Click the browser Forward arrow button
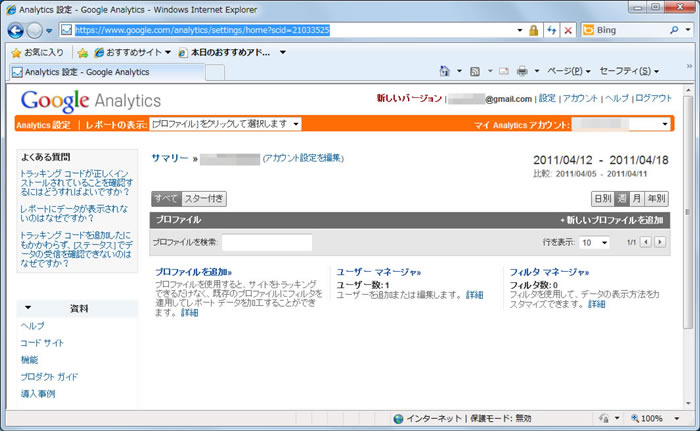Viewport: 700px width, 431px height. tap(34, 30)
